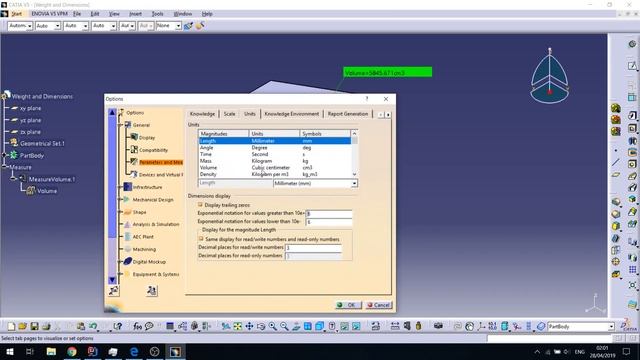This screenshot has height=360, width=640.
Task: Open the ENOVIA V5 VPM menu
Action: [49, 14]
